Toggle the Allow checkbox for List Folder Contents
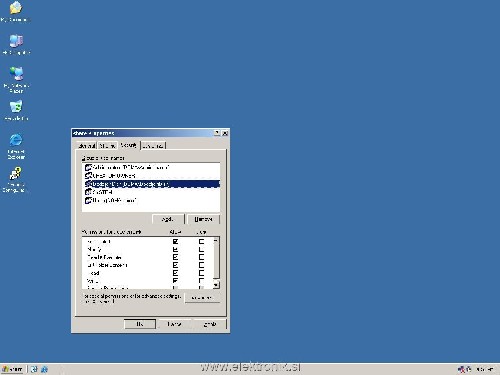 [x=175, y=265]
